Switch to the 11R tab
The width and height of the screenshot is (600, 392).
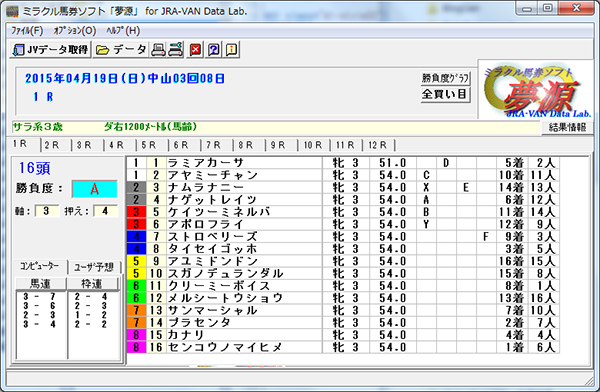point(345,145)
